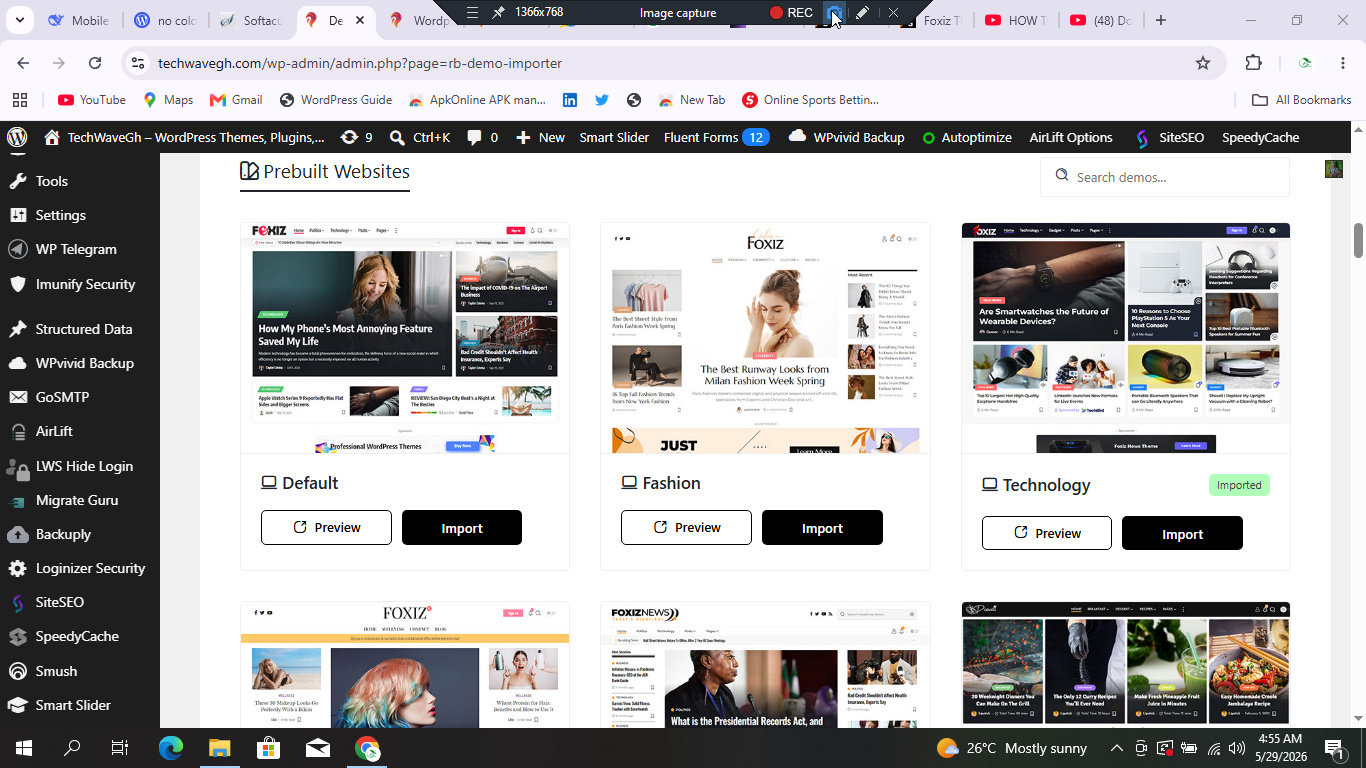
Task: Open the bookmarks apps grid icon
Action: click(20, 100)
